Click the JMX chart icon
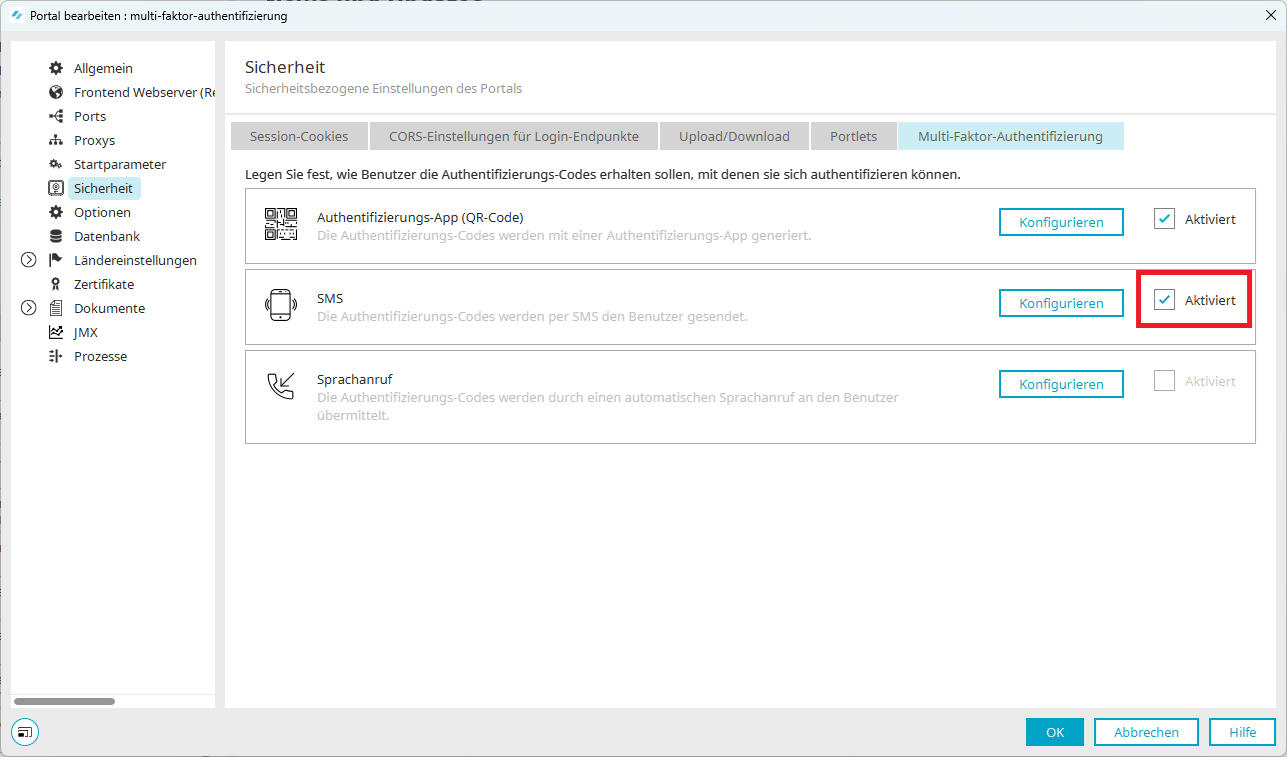 click(56, 332)
